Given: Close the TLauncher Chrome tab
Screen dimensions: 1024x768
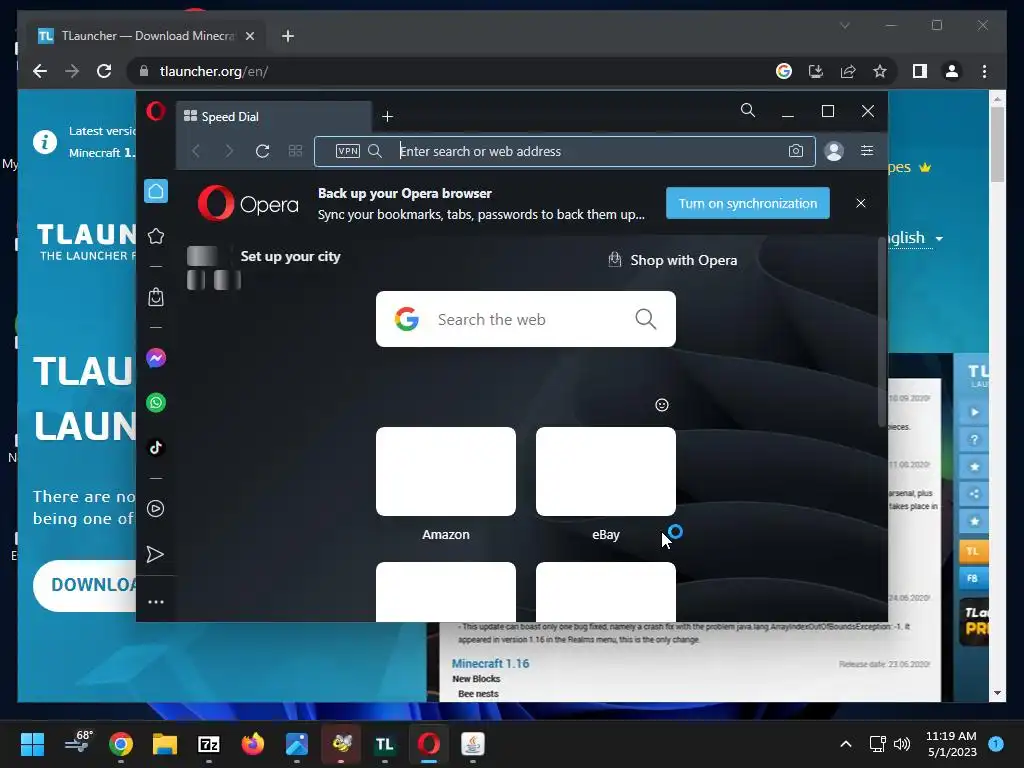Looking at the screenshot, I should coord(249,36).
